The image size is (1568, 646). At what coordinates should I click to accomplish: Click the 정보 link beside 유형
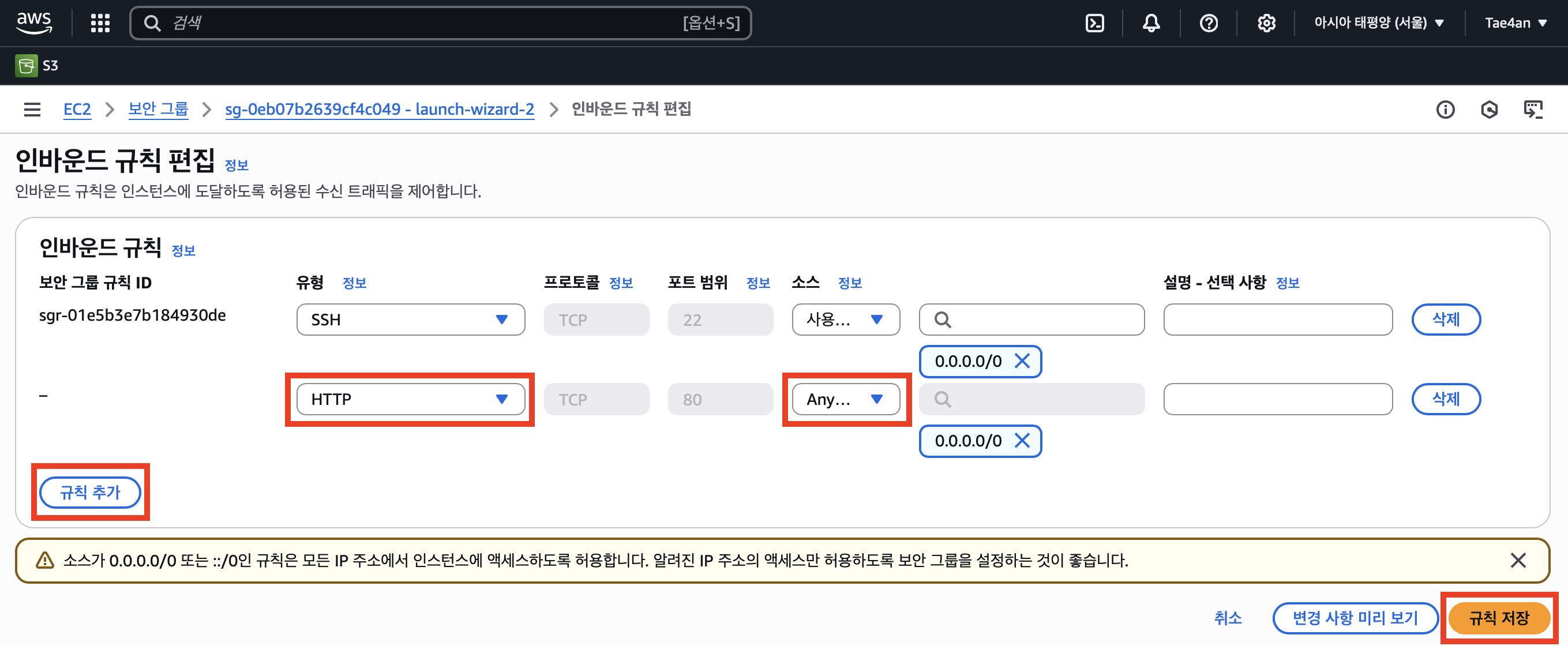(x=354, y=283)
